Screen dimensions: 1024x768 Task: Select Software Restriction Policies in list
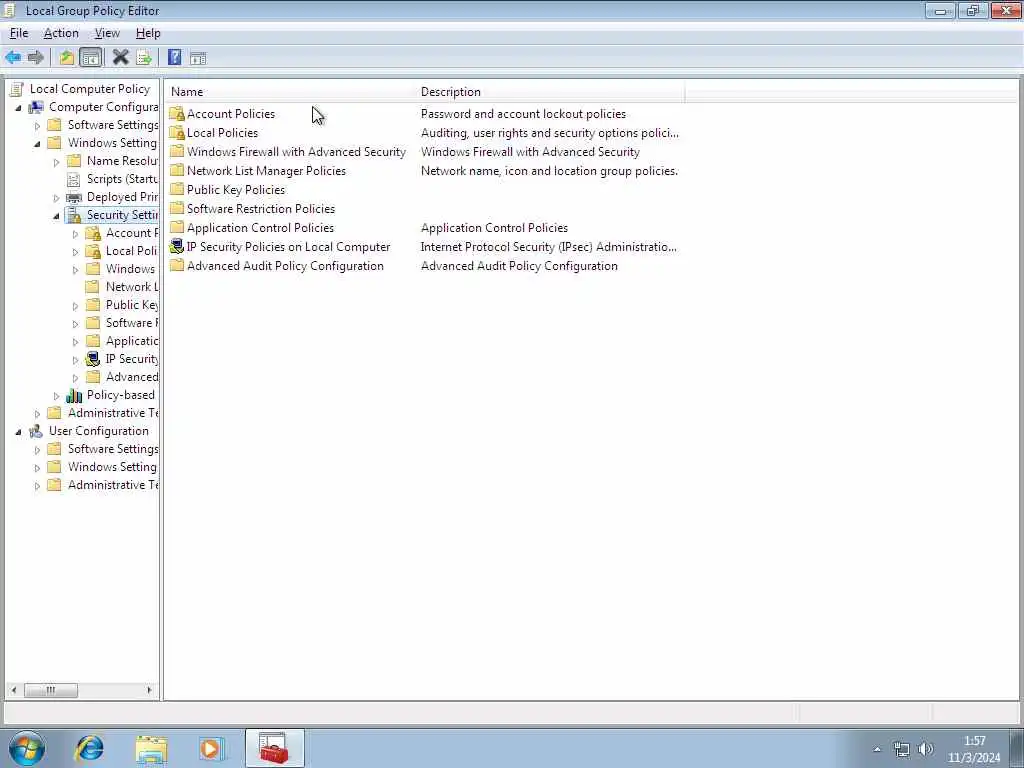pyautogui.click(x=261, y=209)
